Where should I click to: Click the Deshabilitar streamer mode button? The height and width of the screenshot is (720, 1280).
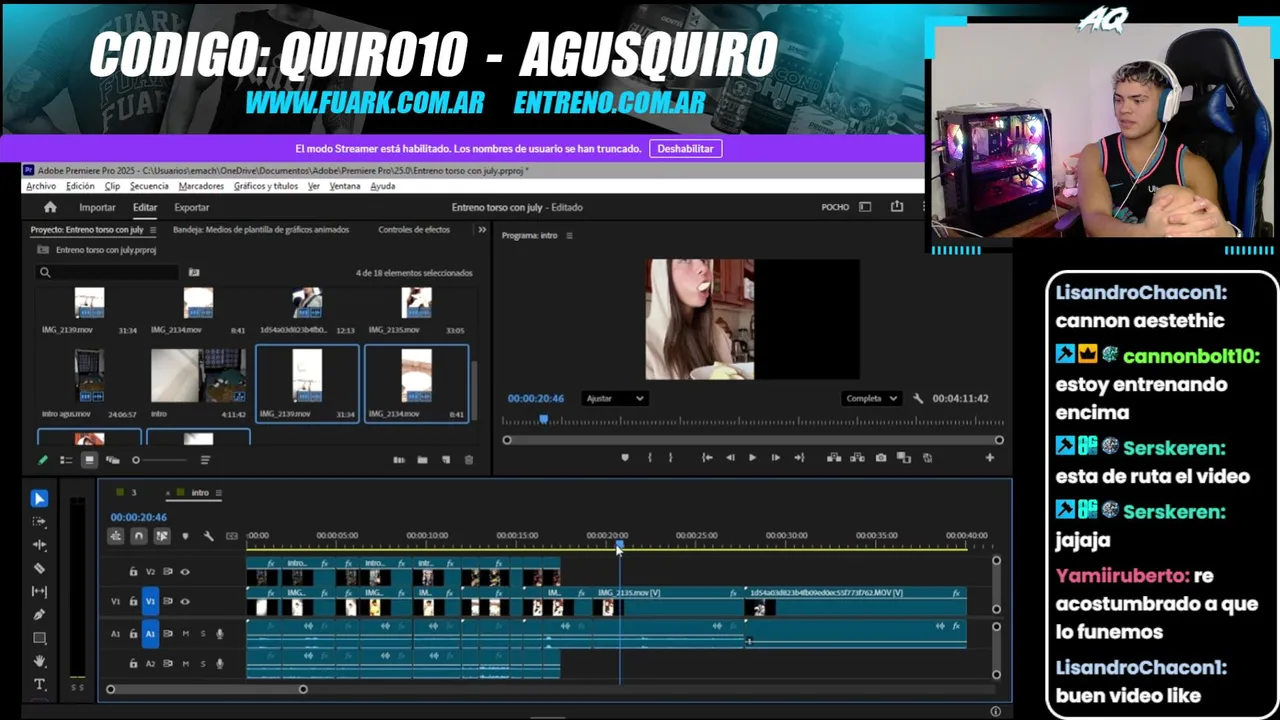coord(685,148)
